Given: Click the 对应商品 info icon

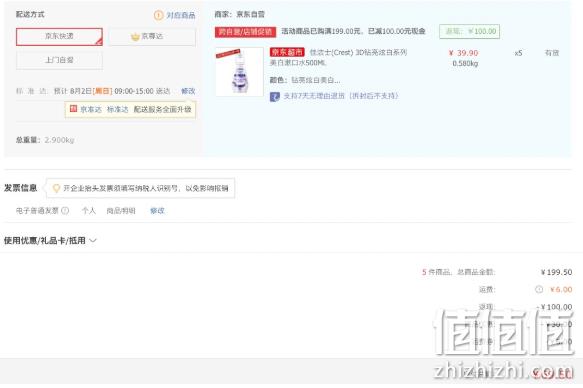Looking at the screenshot, I should pyautogui.click(x=158, y=15).
